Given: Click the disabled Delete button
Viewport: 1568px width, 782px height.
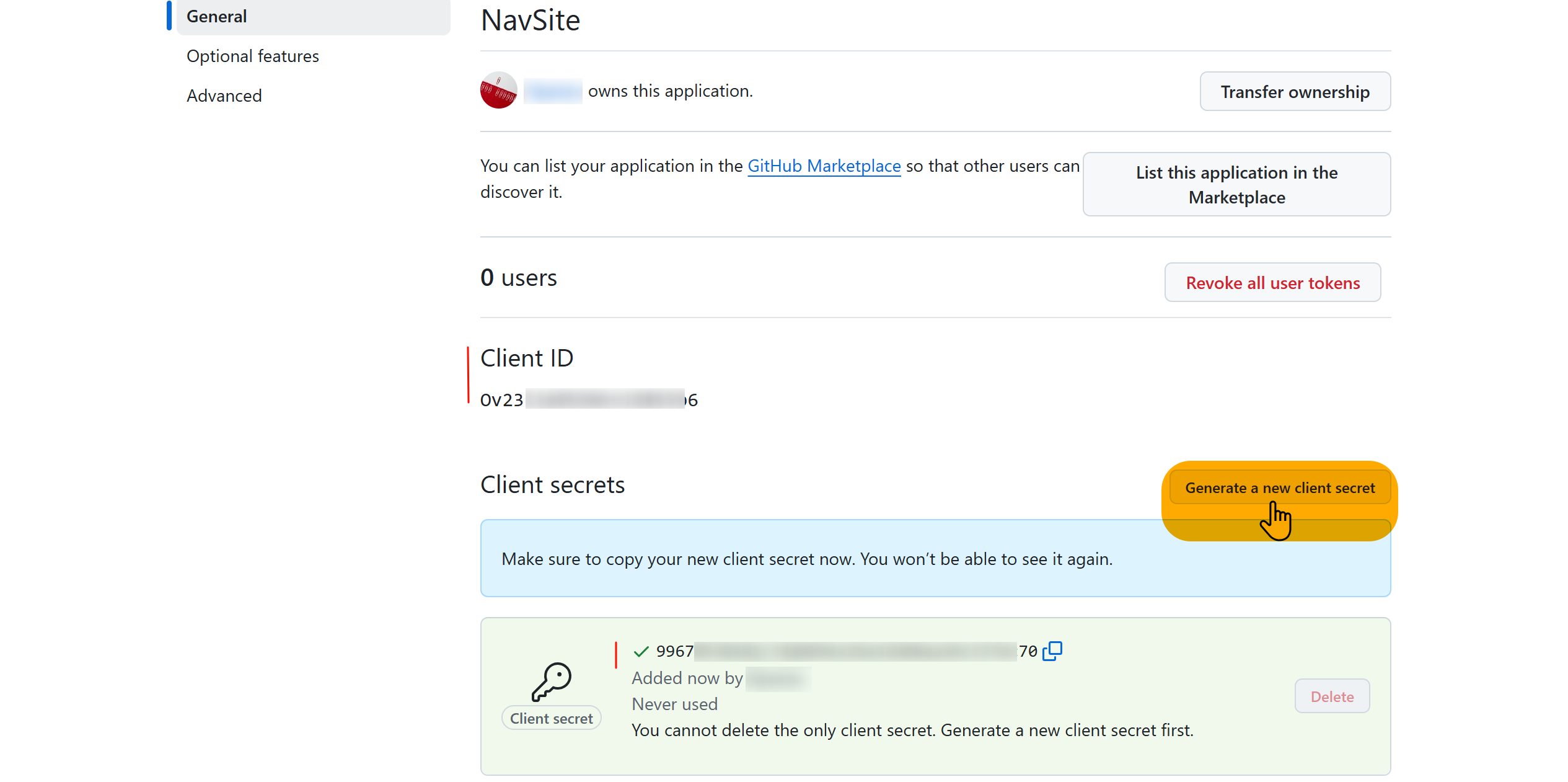Looking at the screenshot, I should click(1331, 696).
